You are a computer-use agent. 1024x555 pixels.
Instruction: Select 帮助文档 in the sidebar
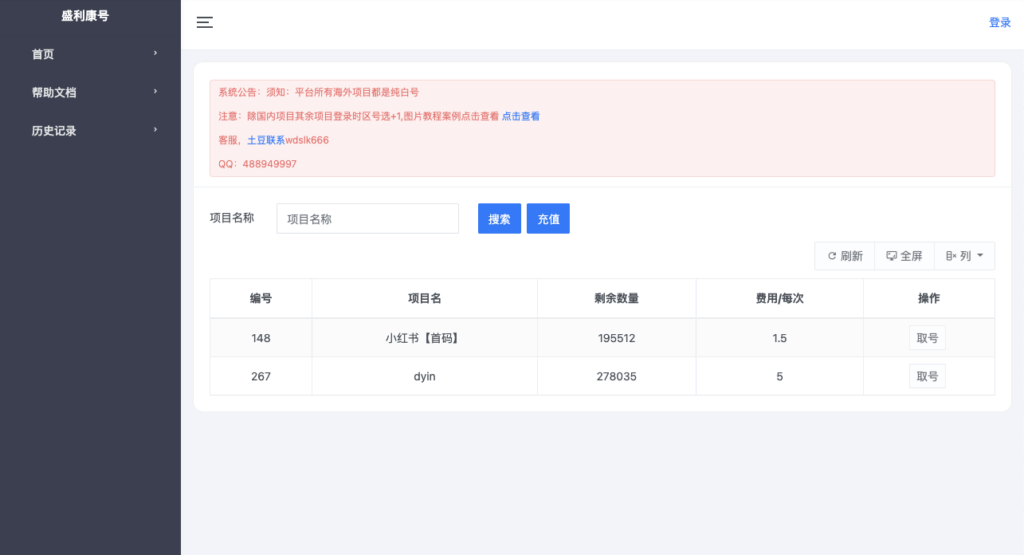pos(54,93)
